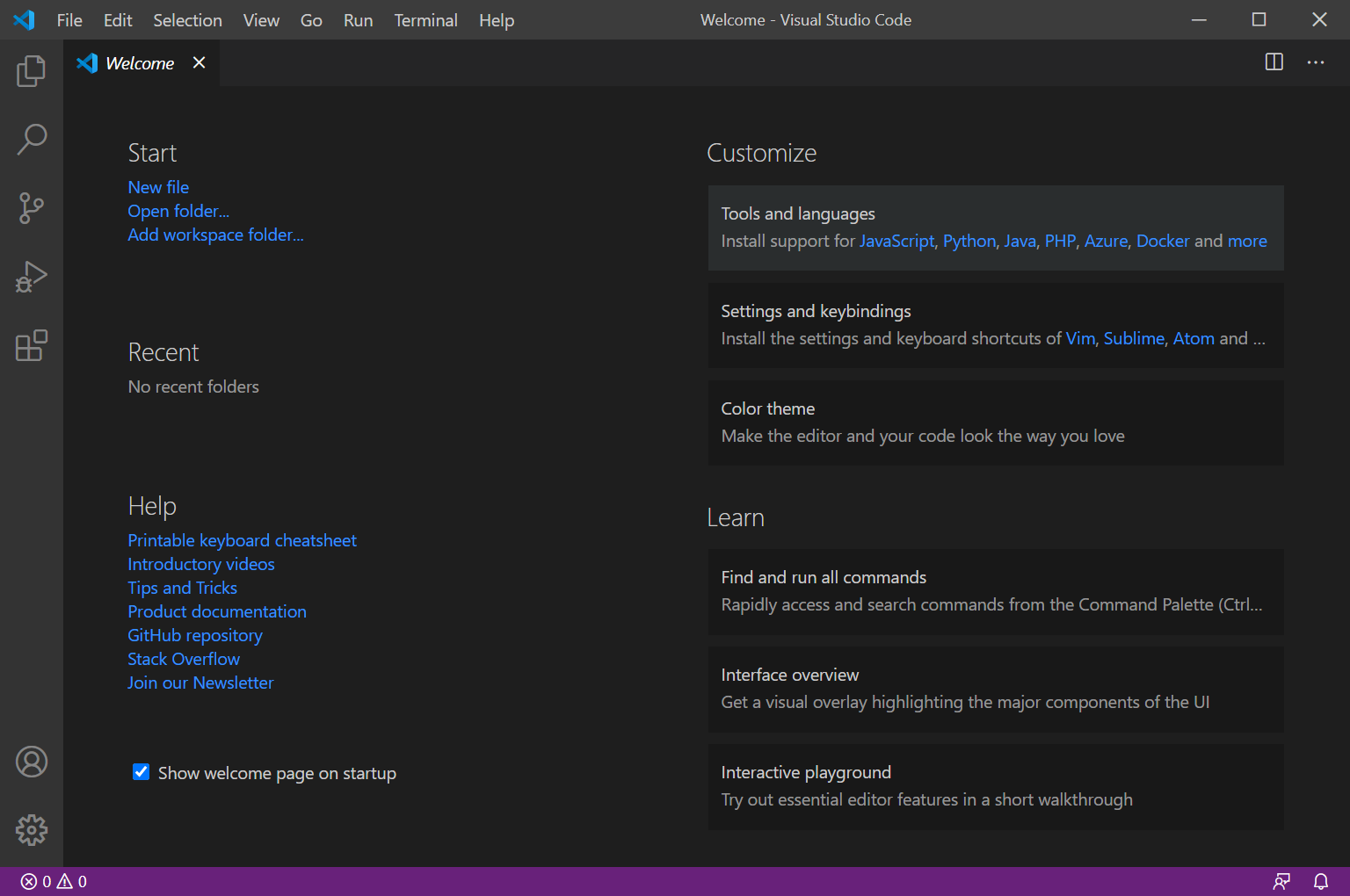Open the Help menu
The width and height of the screenshot is (1350, 896).
[x=497, y=20]
